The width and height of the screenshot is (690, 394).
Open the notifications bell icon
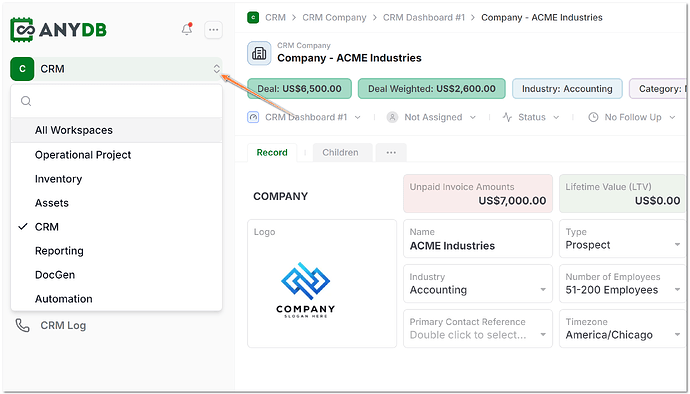[x=187, y=29]
